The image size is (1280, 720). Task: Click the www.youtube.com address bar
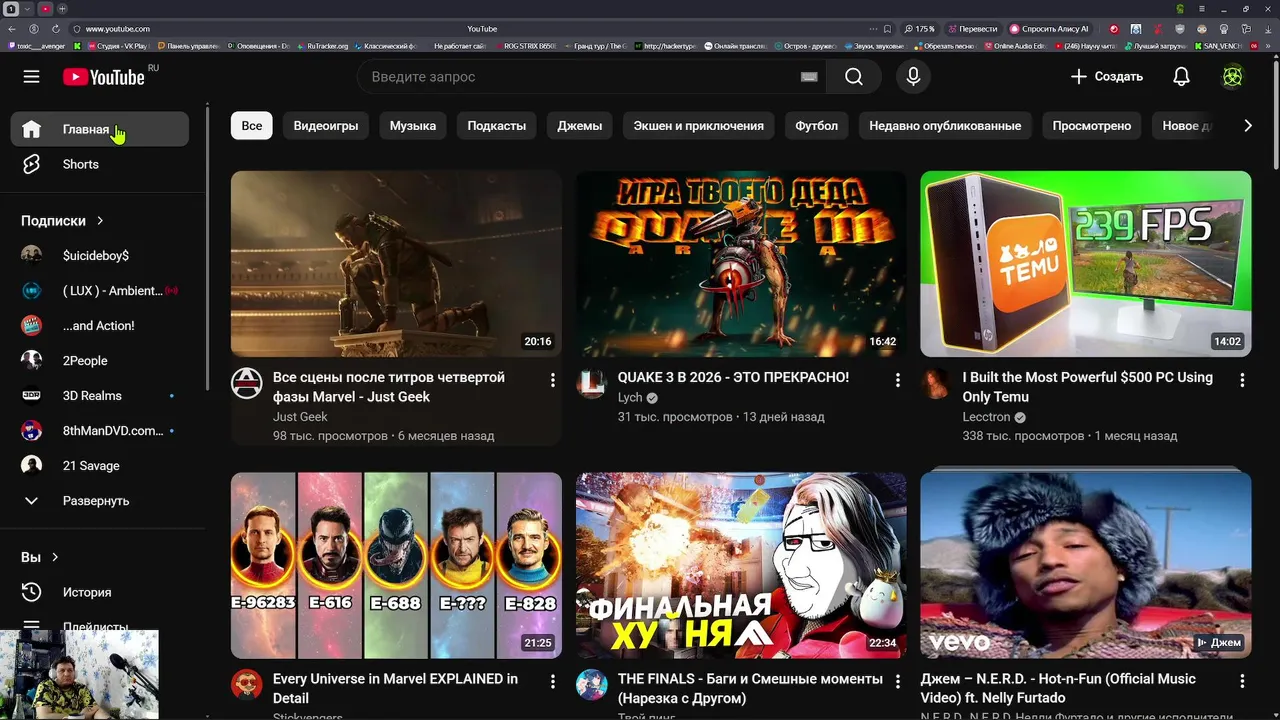click(x=117, y=29)
